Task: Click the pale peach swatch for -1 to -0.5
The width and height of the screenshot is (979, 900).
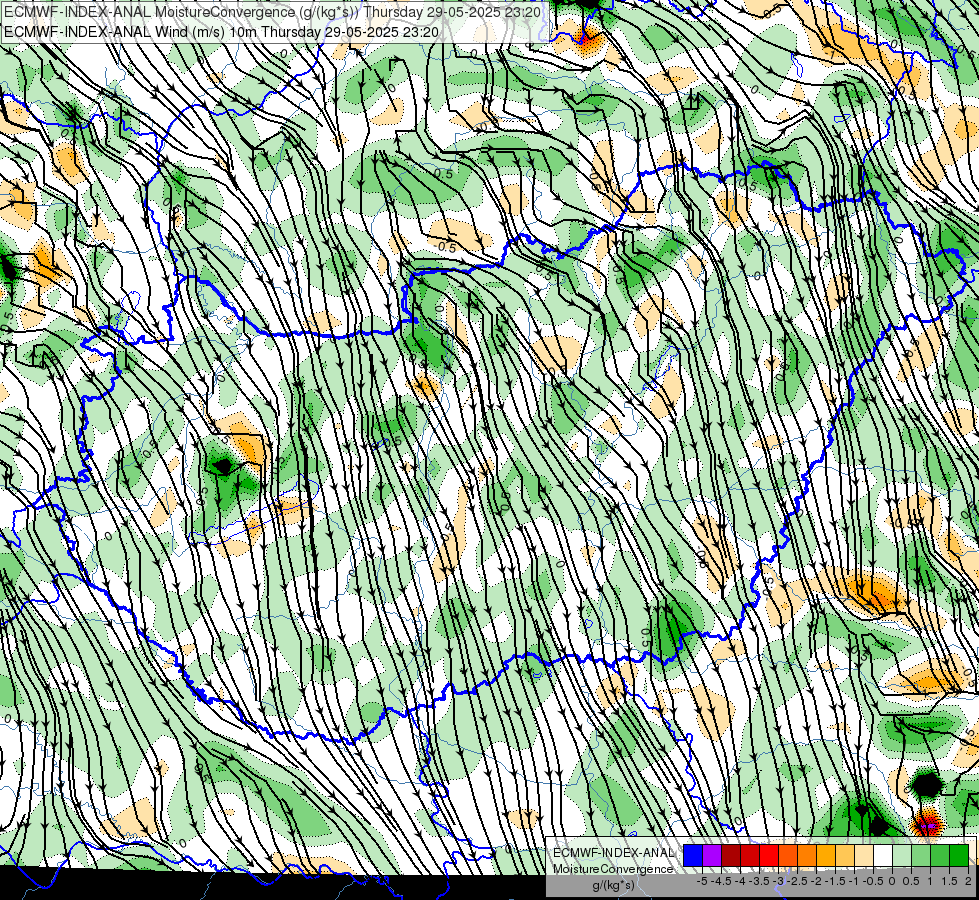Action: pos(864,855)
